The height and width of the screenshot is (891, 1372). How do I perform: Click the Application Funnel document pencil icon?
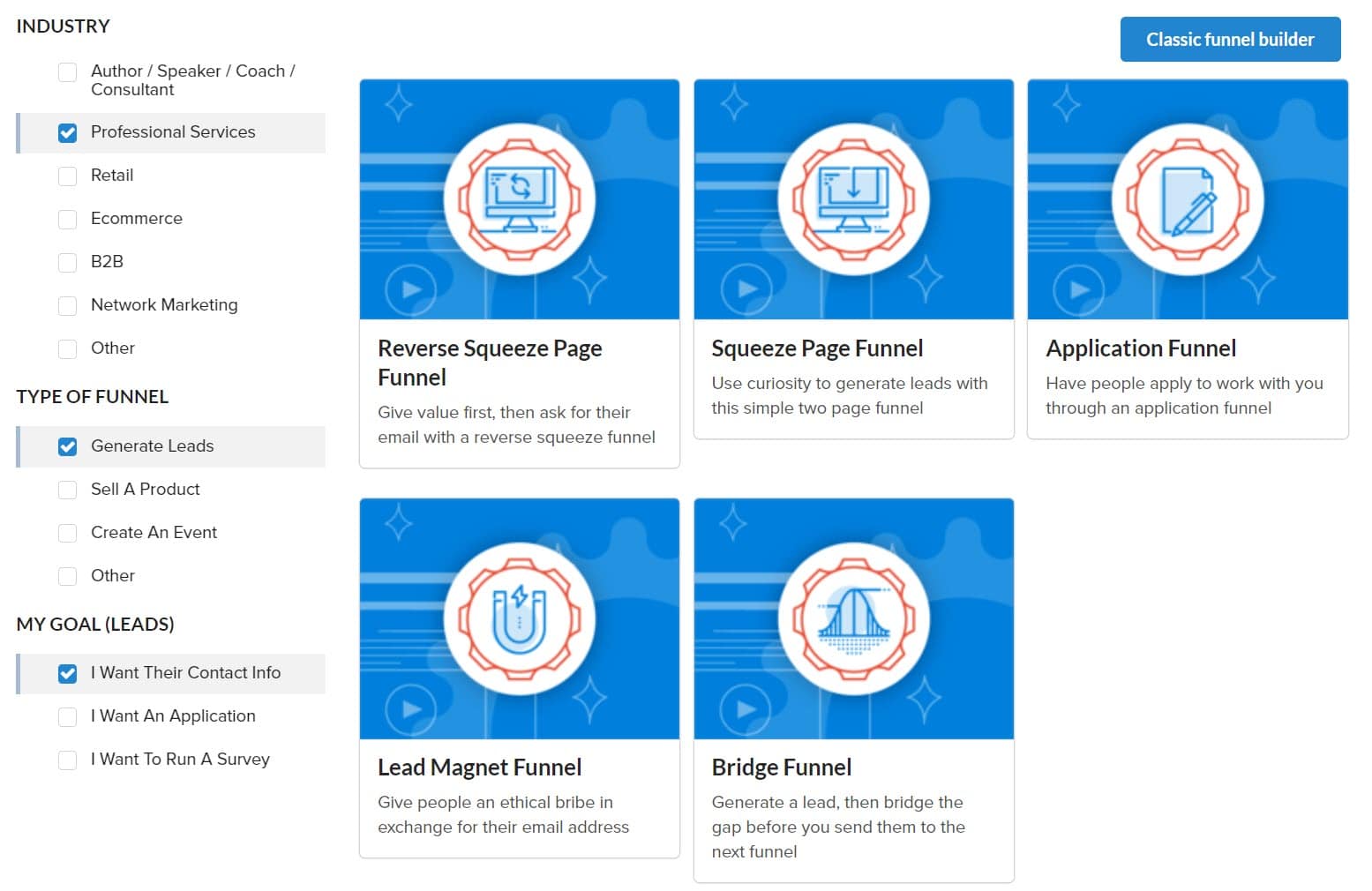coord(1188,200)
